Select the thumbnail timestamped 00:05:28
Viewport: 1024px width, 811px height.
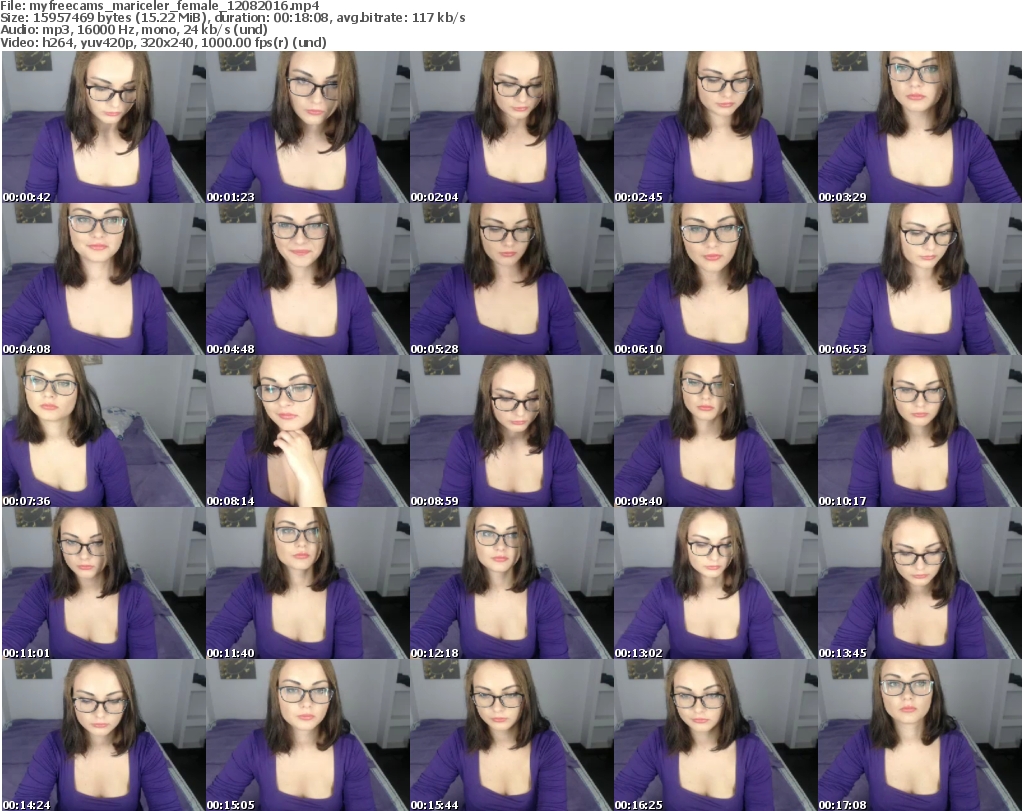(x=511, y=279)
